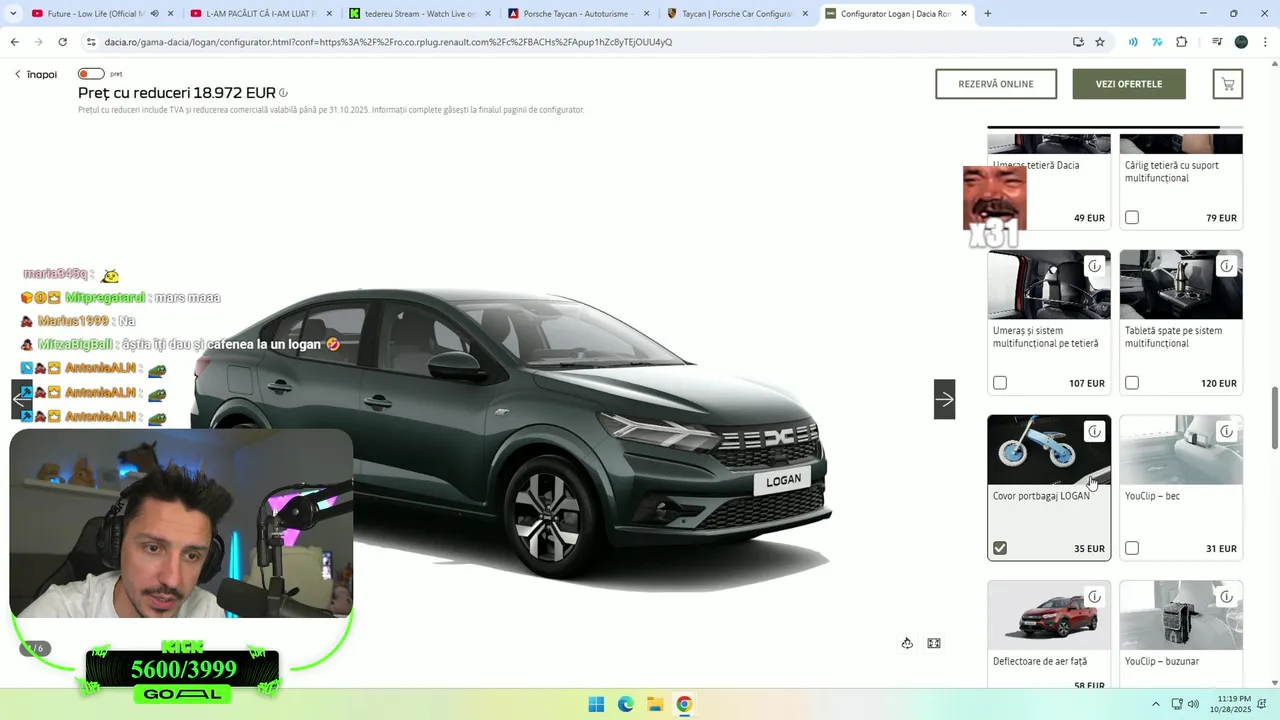Close the tedereu Stream tab
Screen dimensions: 1280x720
coord(487,14)
